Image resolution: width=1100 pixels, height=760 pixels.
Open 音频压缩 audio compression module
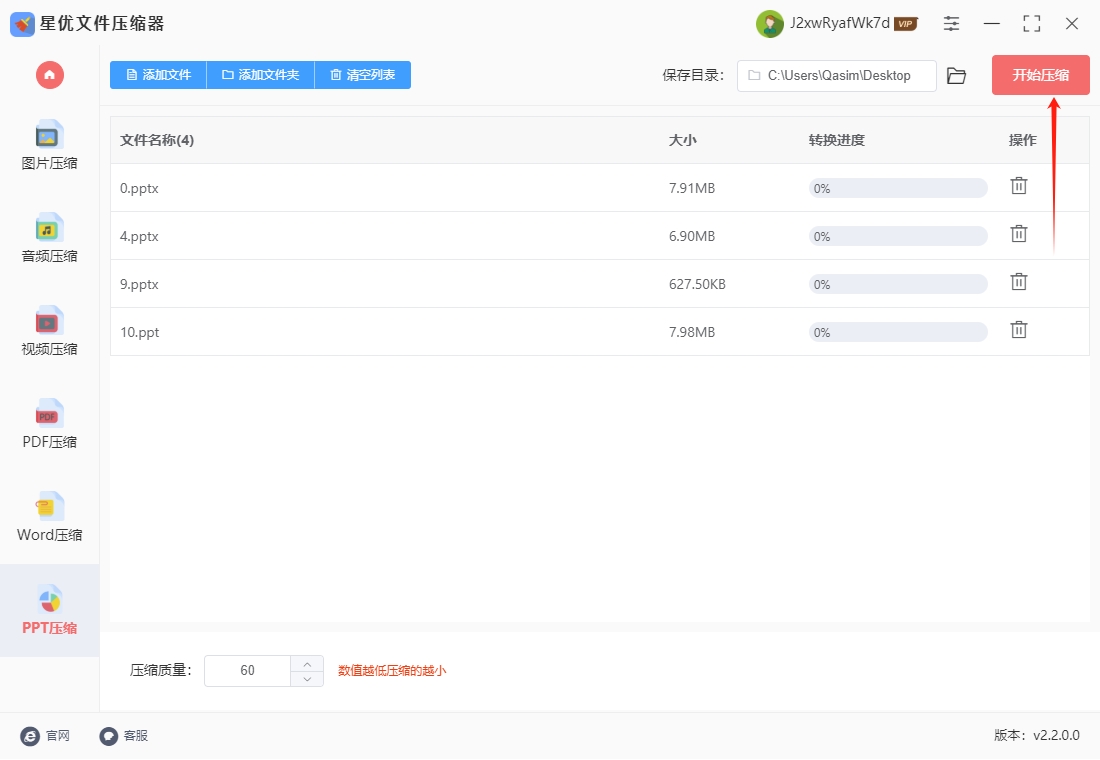click(49, 238)
